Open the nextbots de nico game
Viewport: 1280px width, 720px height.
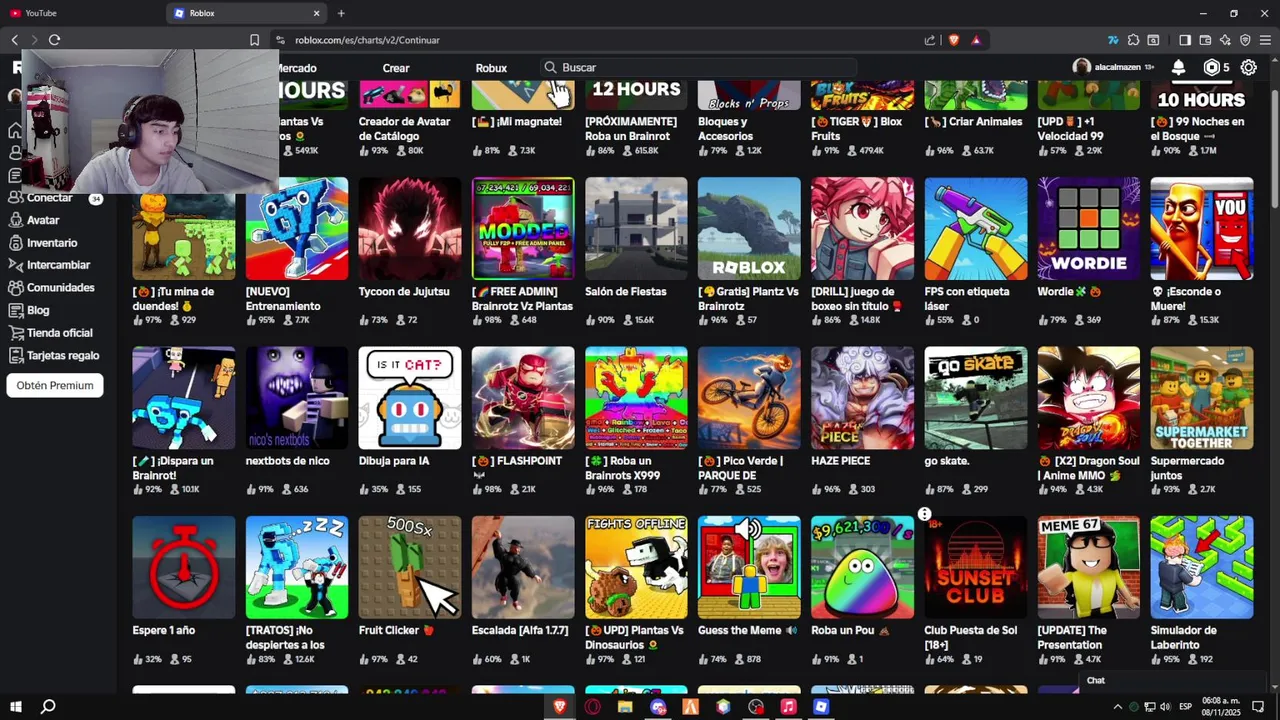click(x=296, y=398)
